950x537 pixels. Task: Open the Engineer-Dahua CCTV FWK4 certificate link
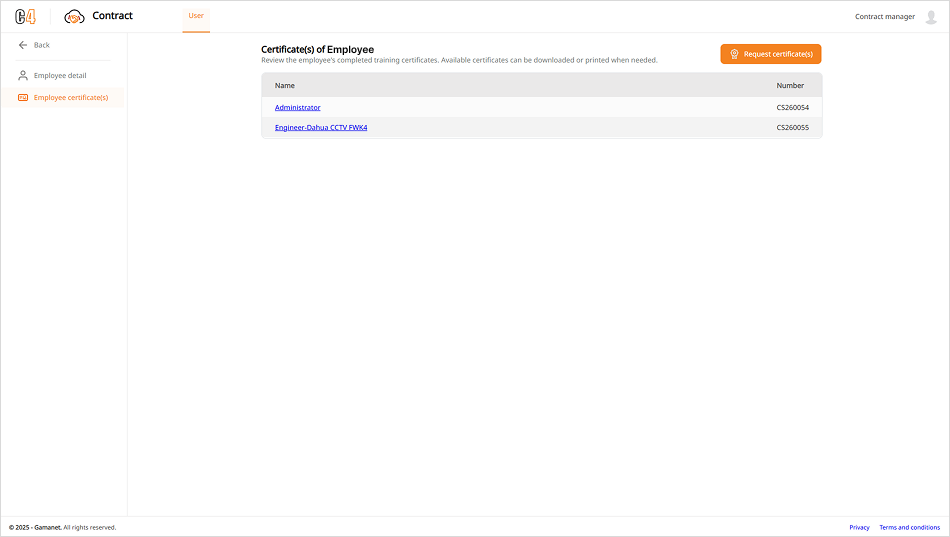click(x=321, y=127)
